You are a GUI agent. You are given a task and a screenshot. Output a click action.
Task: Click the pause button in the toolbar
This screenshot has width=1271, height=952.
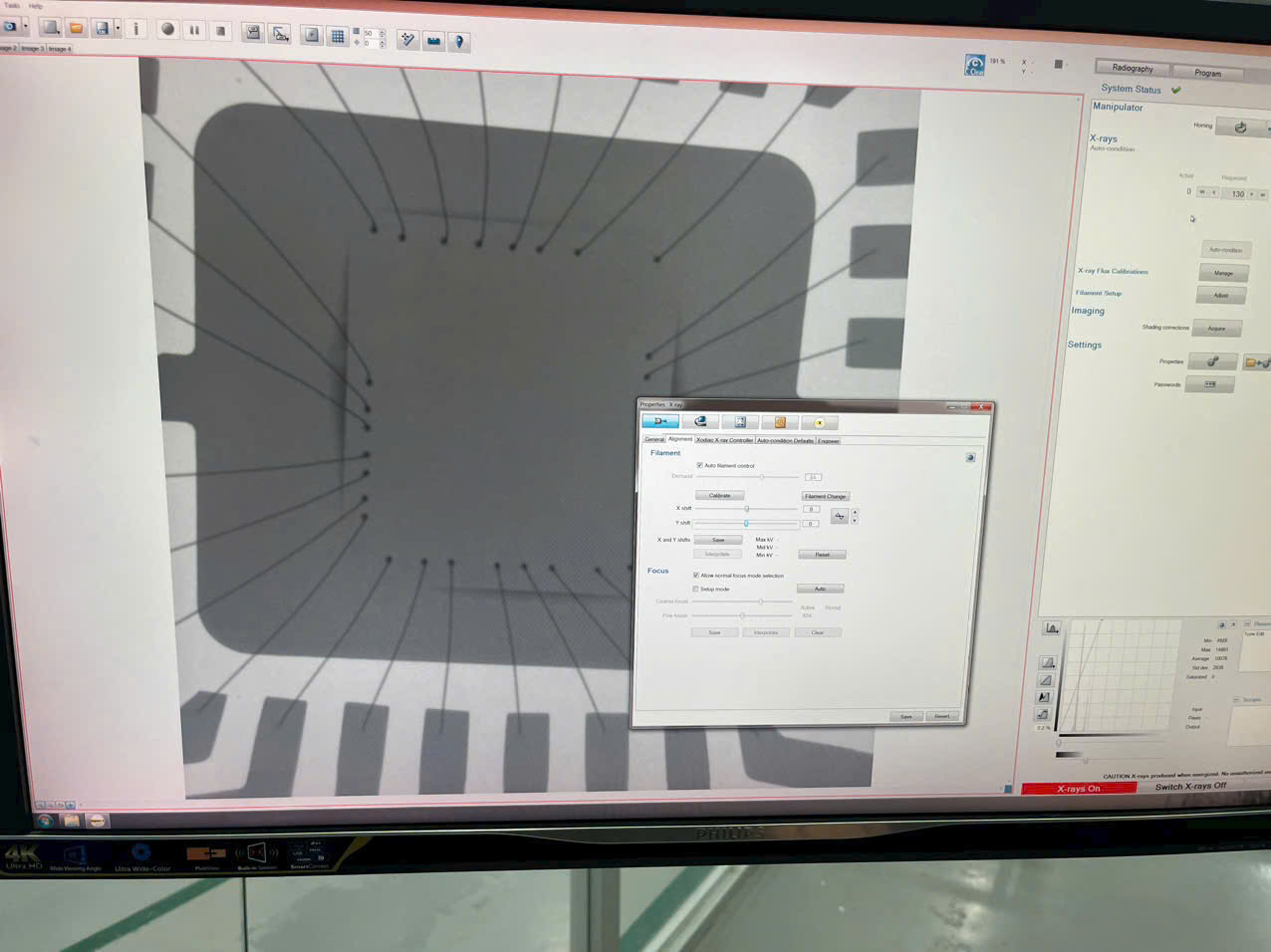click(x=194, y=31)
